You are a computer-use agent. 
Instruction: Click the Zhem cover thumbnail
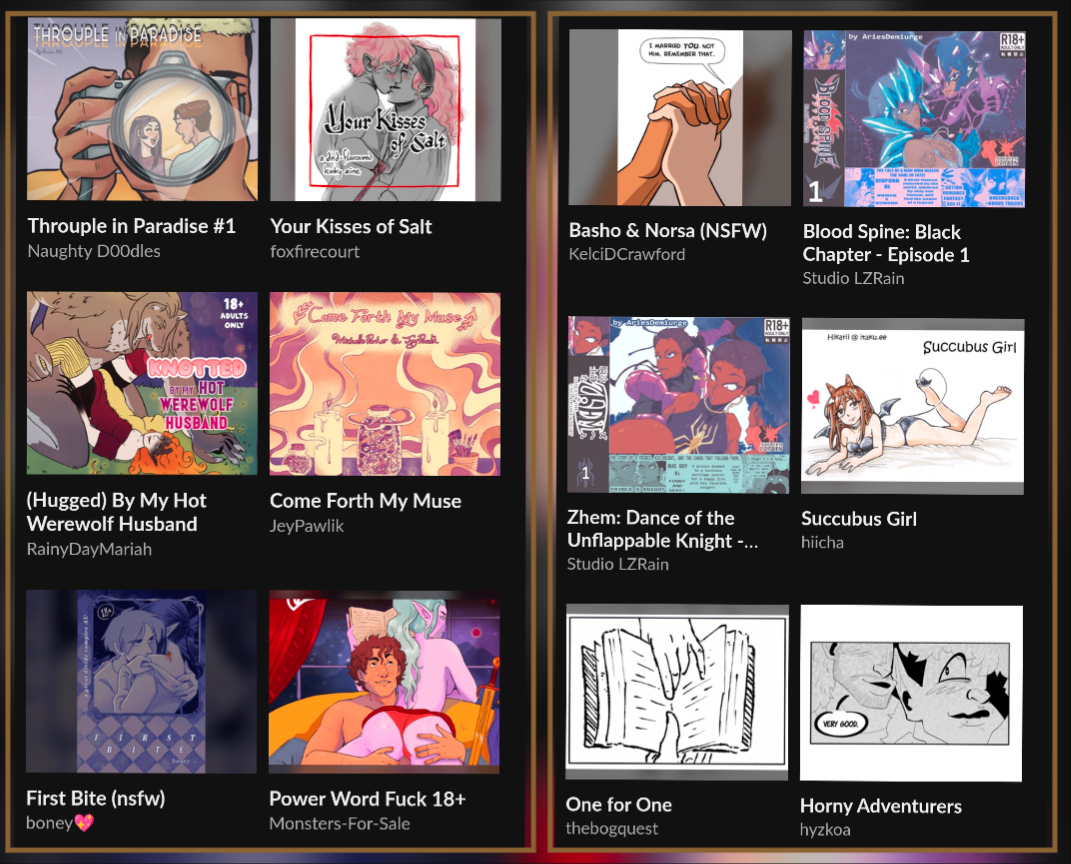click(x=678, y=404)
